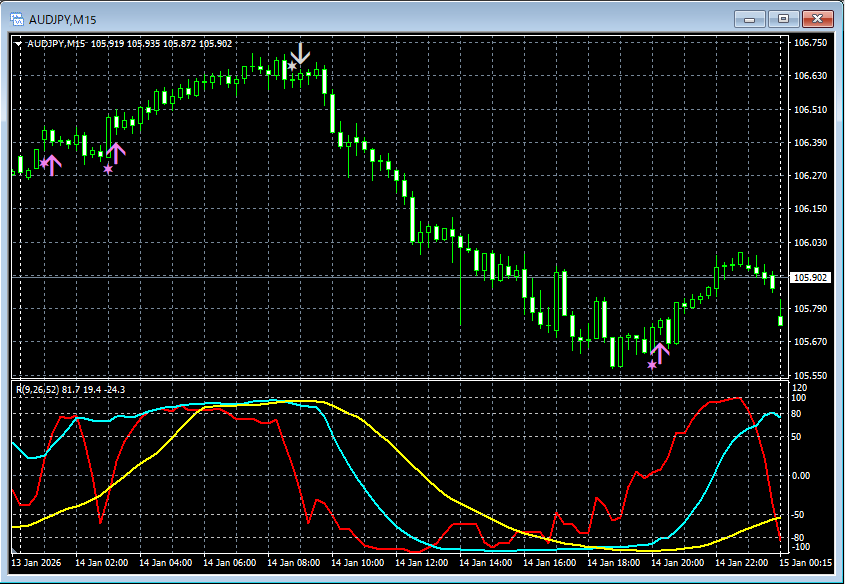Open the small triangle menu beside AUDJPY,M15
This screenshot has width=846, height=584.
click(19, 43)
